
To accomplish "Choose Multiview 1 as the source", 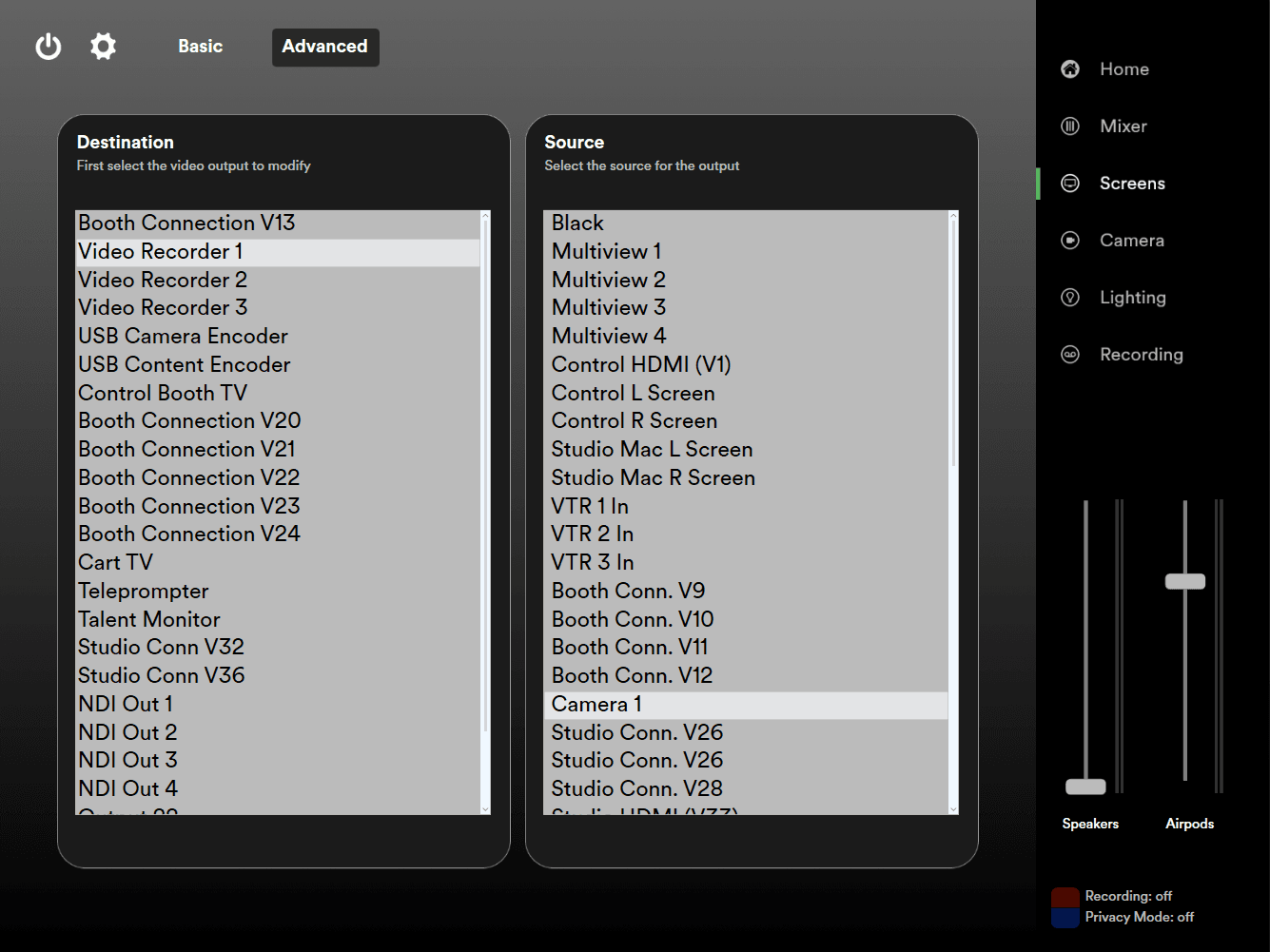I will (746, 252).
